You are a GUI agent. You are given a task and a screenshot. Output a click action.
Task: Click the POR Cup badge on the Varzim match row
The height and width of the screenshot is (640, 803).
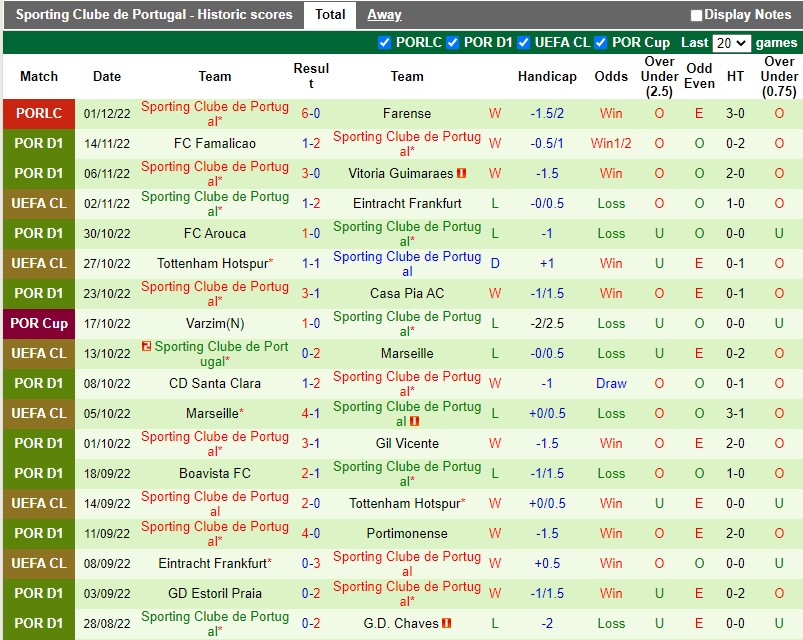pos(38,323)
